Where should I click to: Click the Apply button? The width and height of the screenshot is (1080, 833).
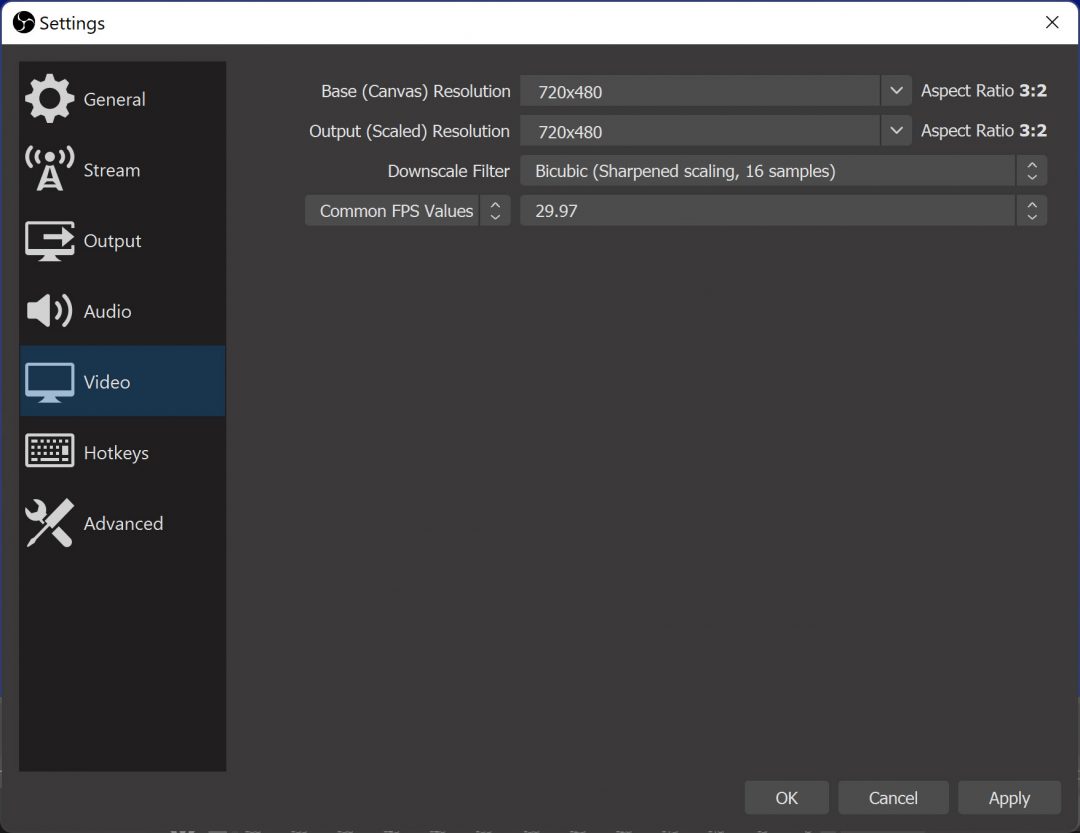tap(1009, 798)
